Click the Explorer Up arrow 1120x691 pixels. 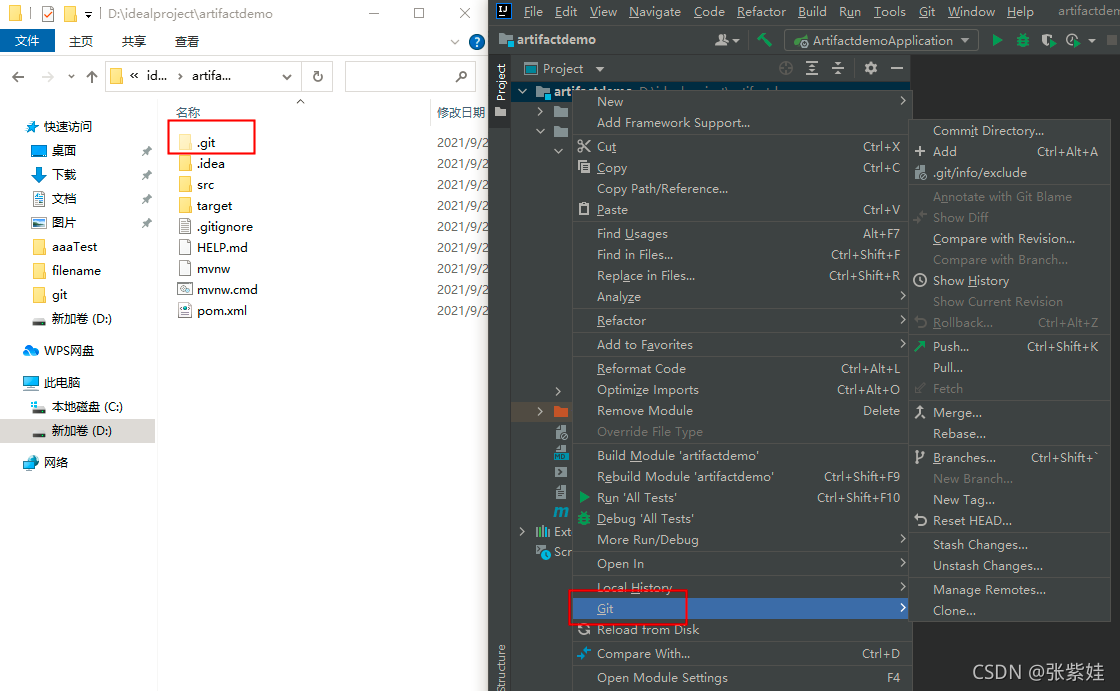pyautogui.click(x=91, y=76)
